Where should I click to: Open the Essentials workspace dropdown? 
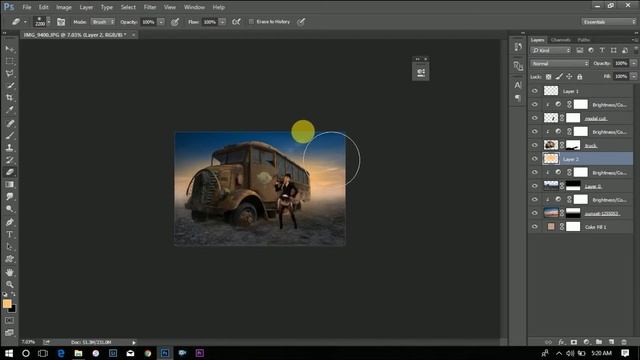(x=609, y=22)
